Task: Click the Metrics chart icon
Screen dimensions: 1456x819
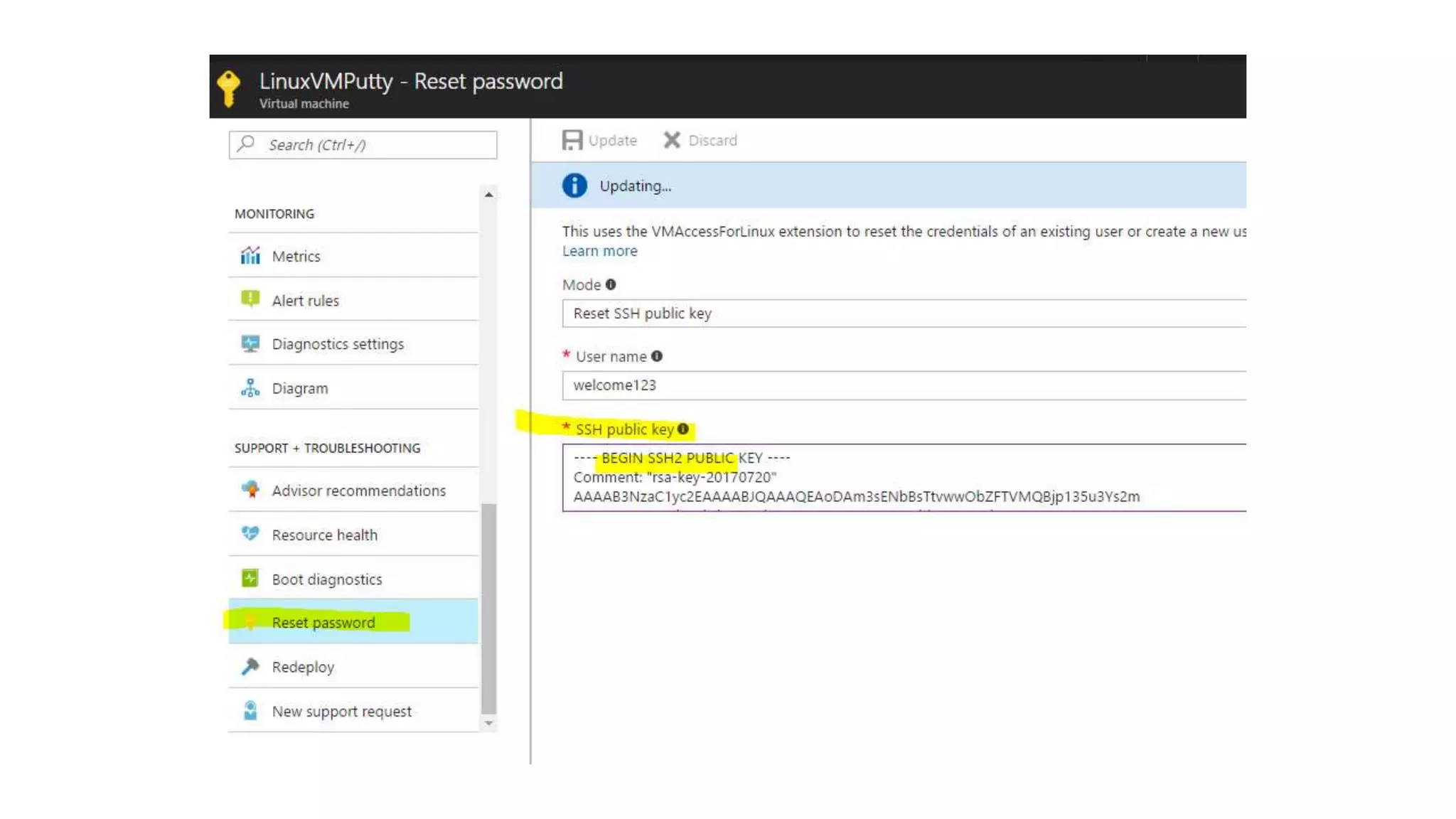Action: coord(250,256)
